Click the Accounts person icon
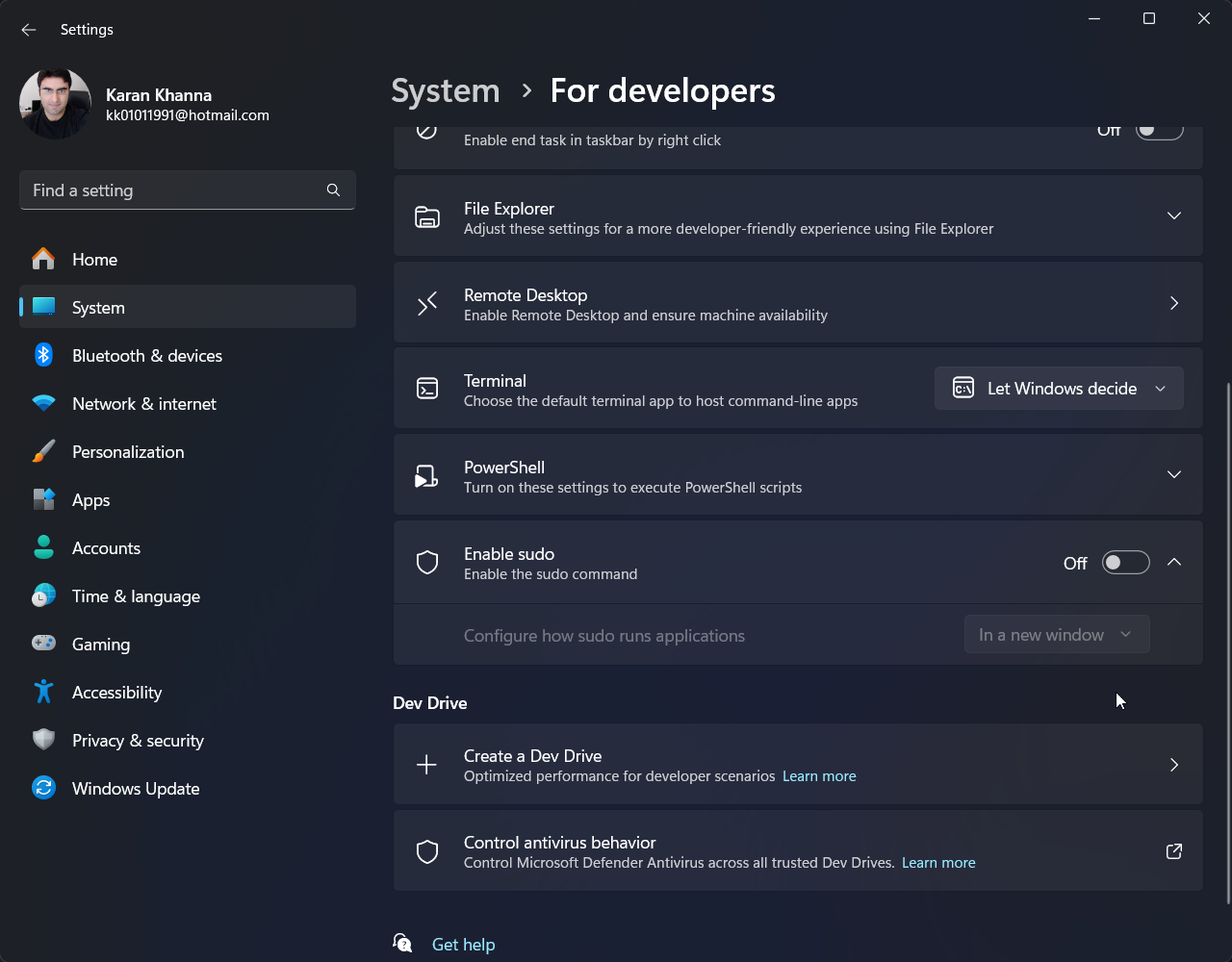 point(43,547)
